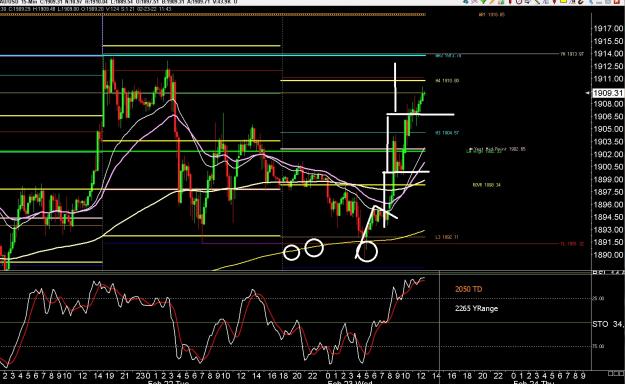Click the 1894.50 price axis label
625x384 pixels.
608,217
